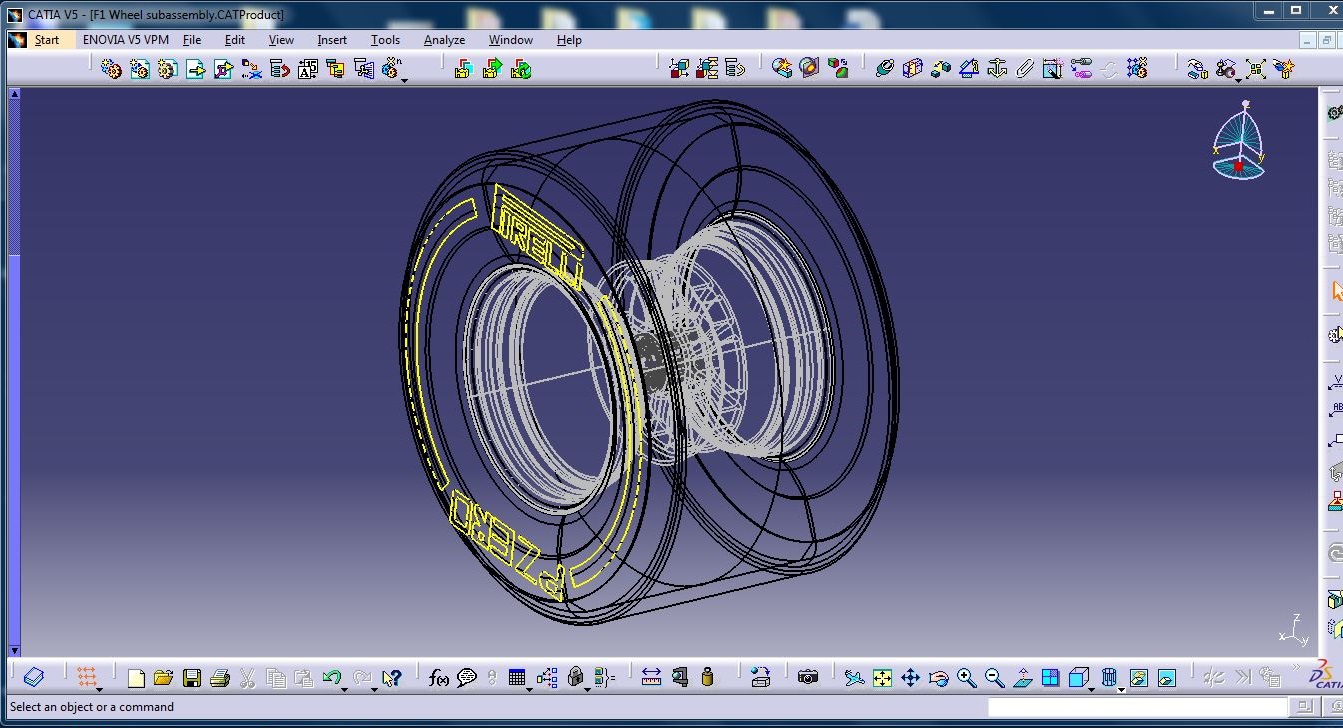This screenshot has width=1343, height=728.
Task: Expand the wireframe render style dropdown arrow
Action: click(x=1121, y=689)
